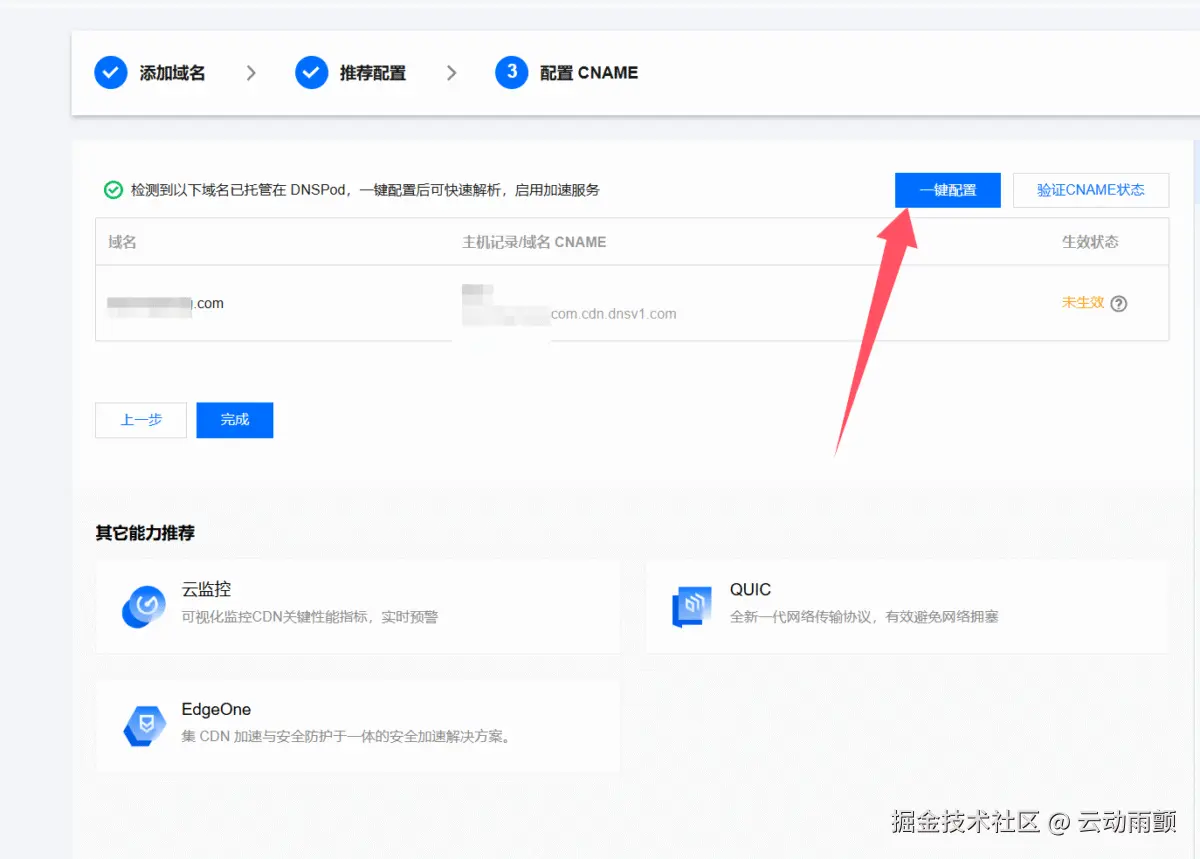1200x859 pixels.
Task: Open the QUIC recommendation card
Action: [x=905, y=608]
